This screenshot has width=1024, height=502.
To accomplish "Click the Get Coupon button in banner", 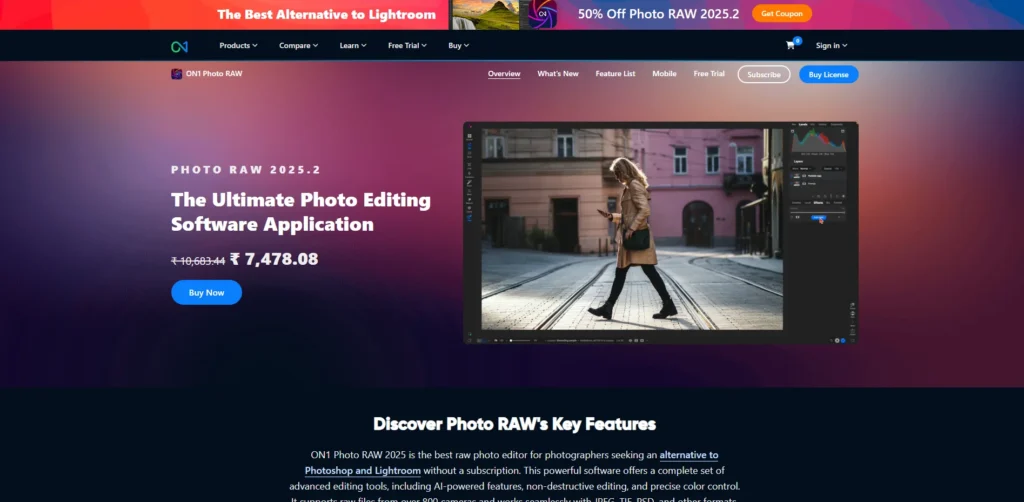I will [x=782, y=14].
